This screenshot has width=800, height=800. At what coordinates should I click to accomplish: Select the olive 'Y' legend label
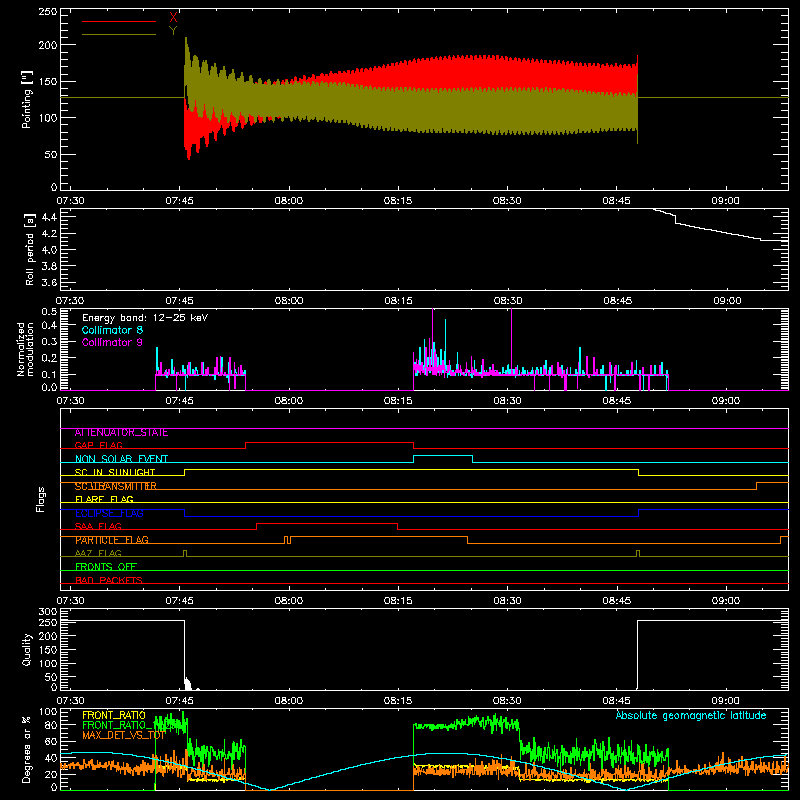coord(173,31)
